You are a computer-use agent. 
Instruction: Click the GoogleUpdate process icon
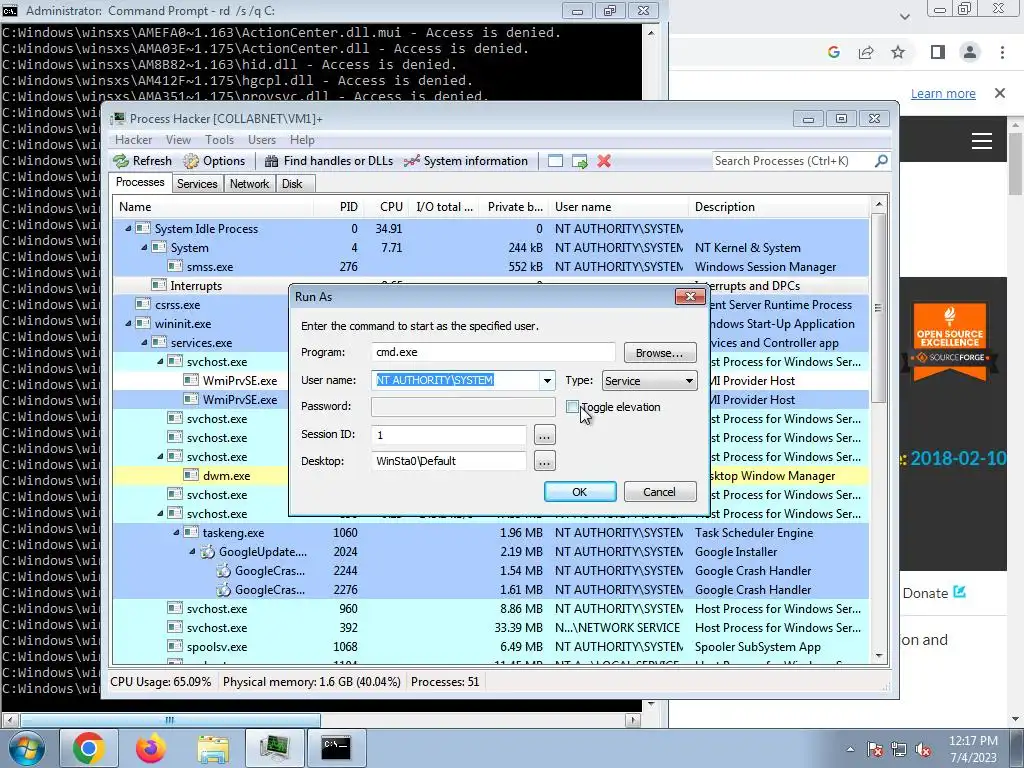tap(208, 552)
